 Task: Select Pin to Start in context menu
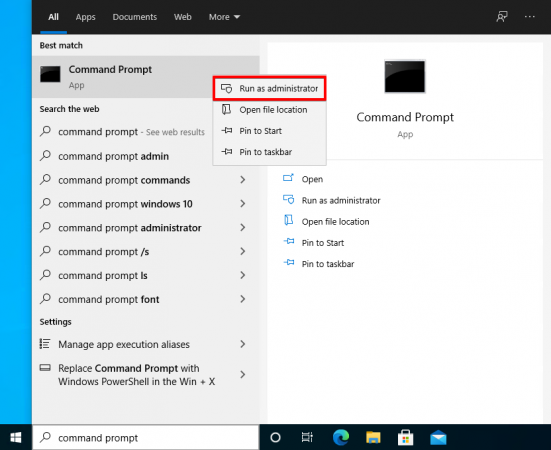[x=270, y=131]
